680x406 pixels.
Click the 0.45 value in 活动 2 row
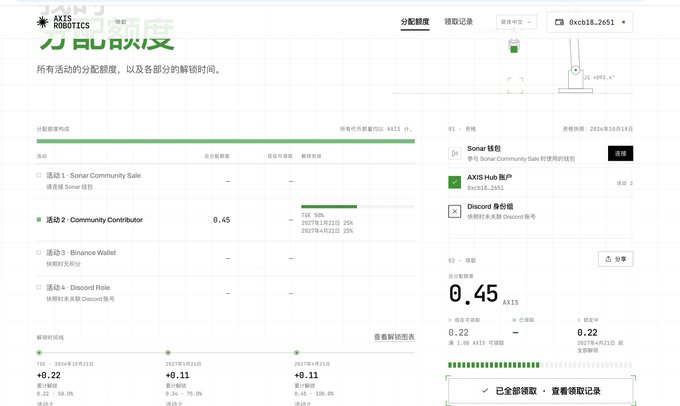(x=221, y=220)
